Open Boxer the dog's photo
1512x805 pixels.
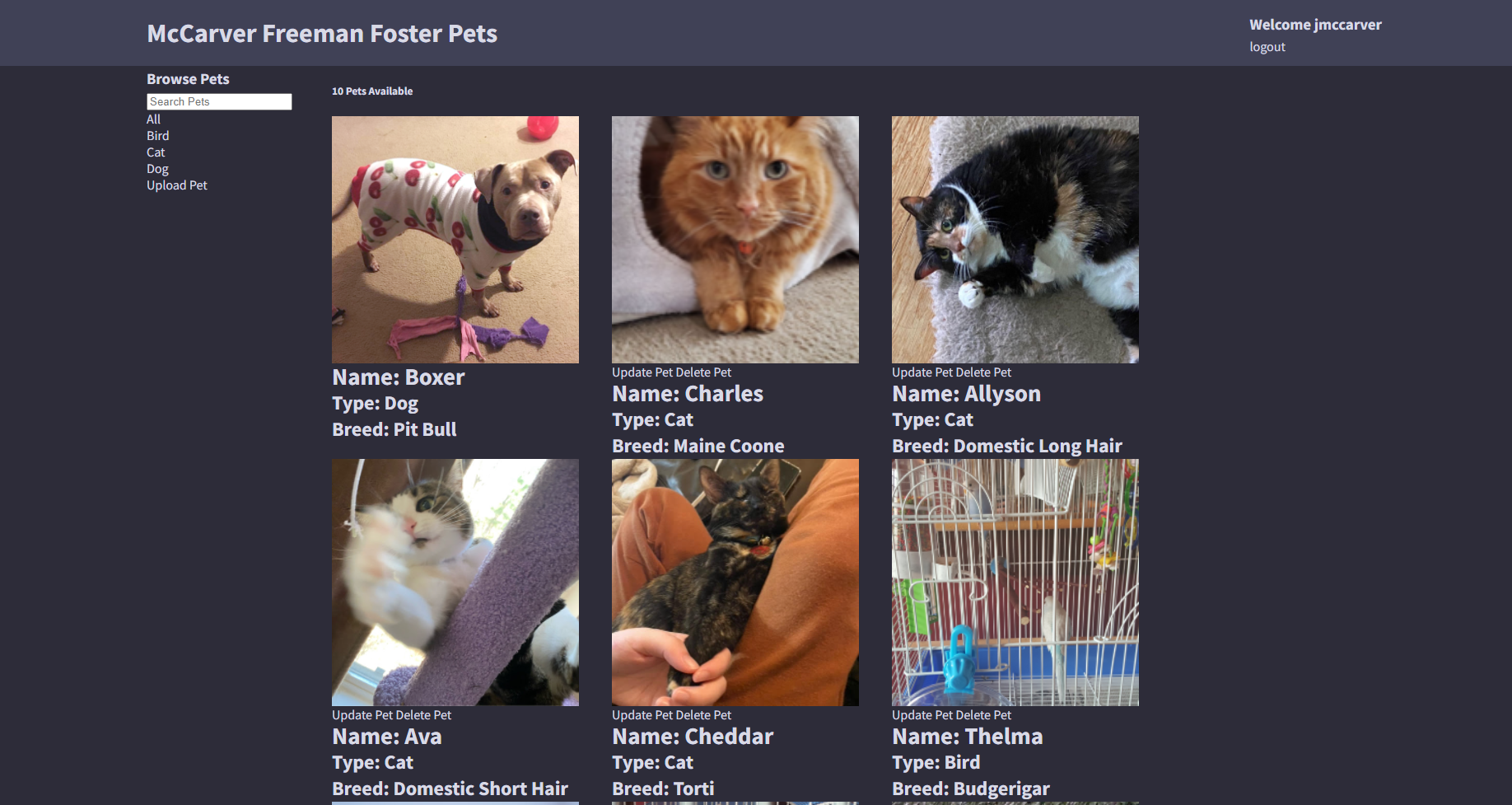[455, 240]
